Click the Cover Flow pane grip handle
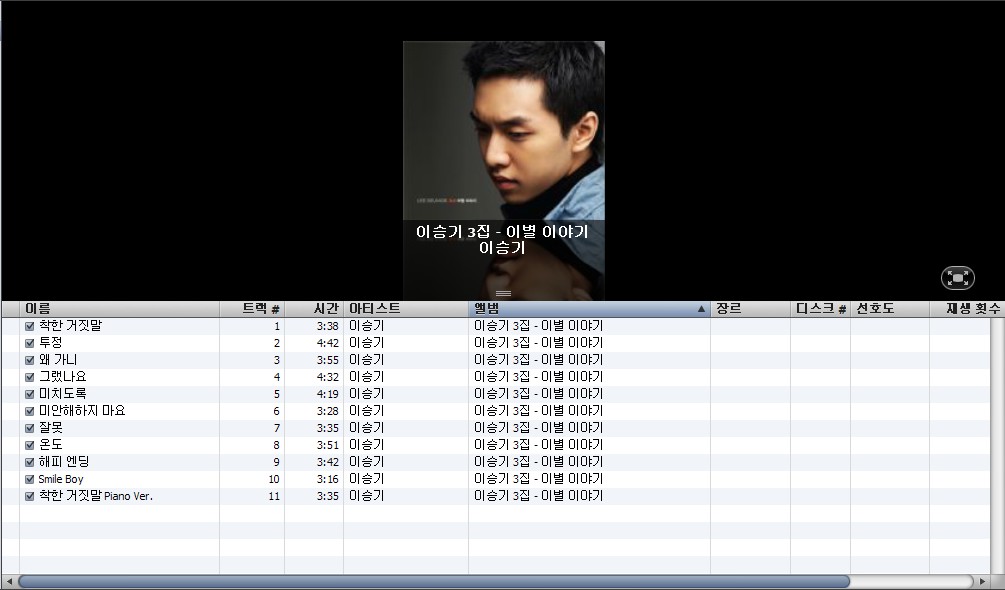1005x590 pixels. (x=504, y=293)
